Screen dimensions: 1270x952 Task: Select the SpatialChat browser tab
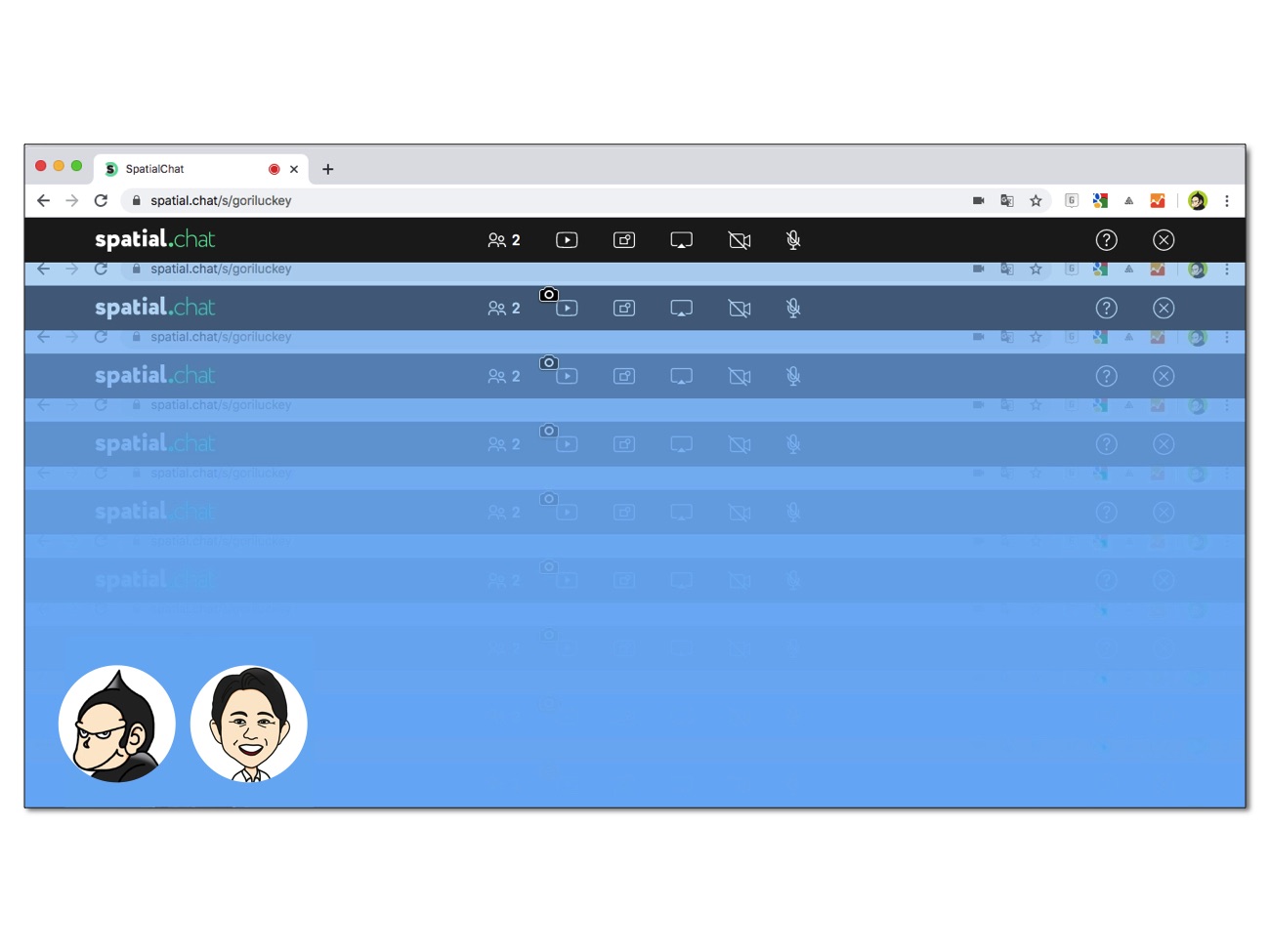click(201, 169)
